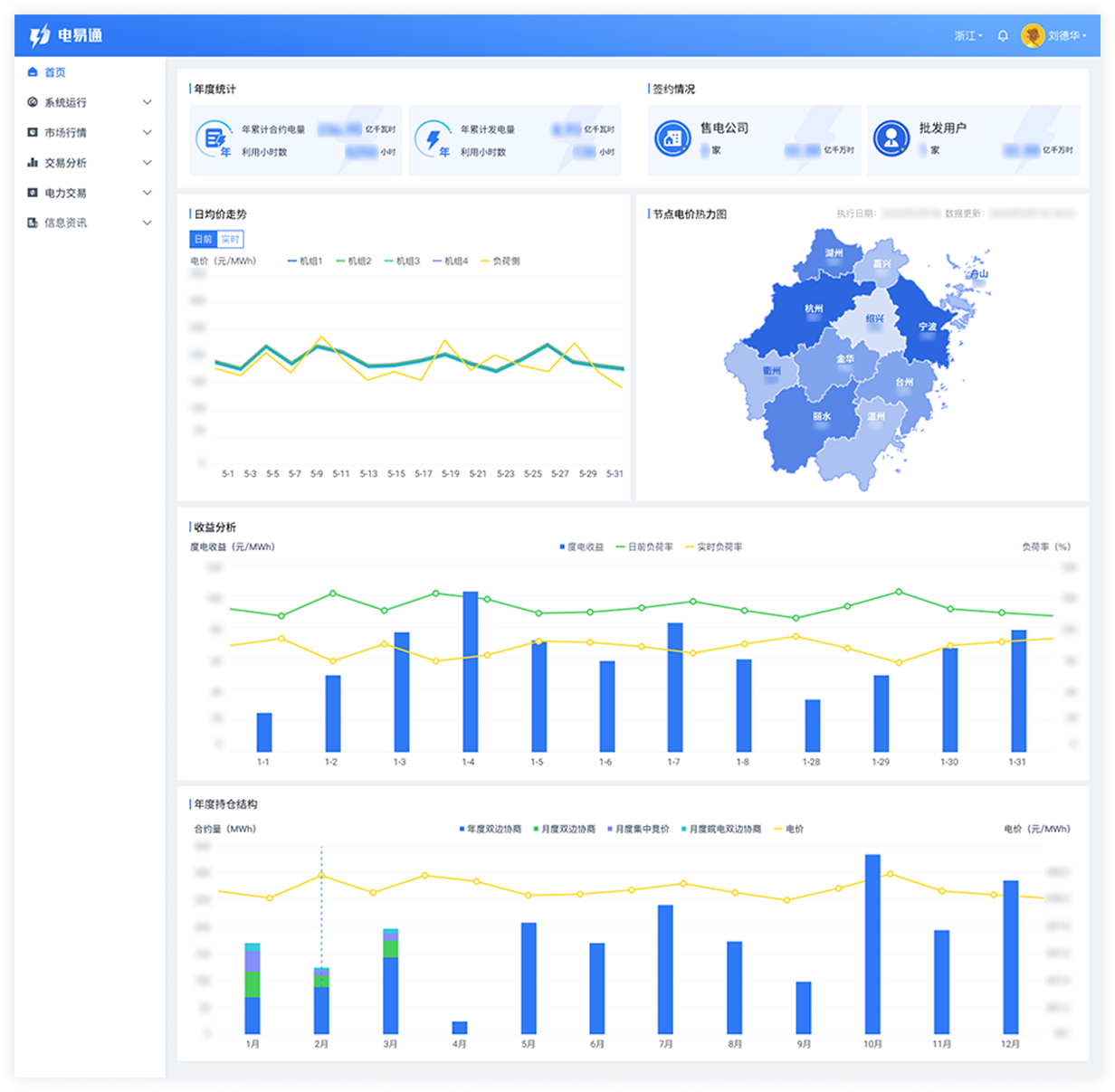This screenshot has height=1092, width=1115.
Task: Switch price trend to 实时 view
Action: [x=231, y=240]
